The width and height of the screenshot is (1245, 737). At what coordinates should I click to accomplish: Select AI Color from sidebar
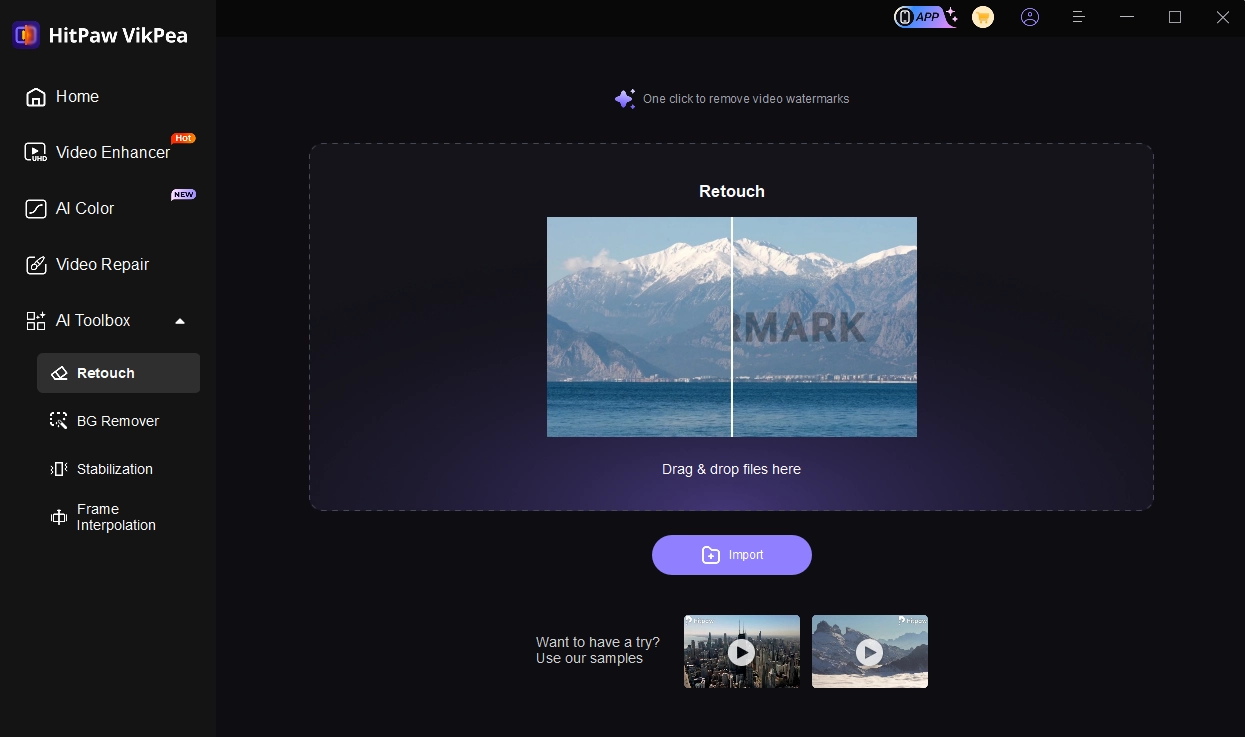(85, 209)
